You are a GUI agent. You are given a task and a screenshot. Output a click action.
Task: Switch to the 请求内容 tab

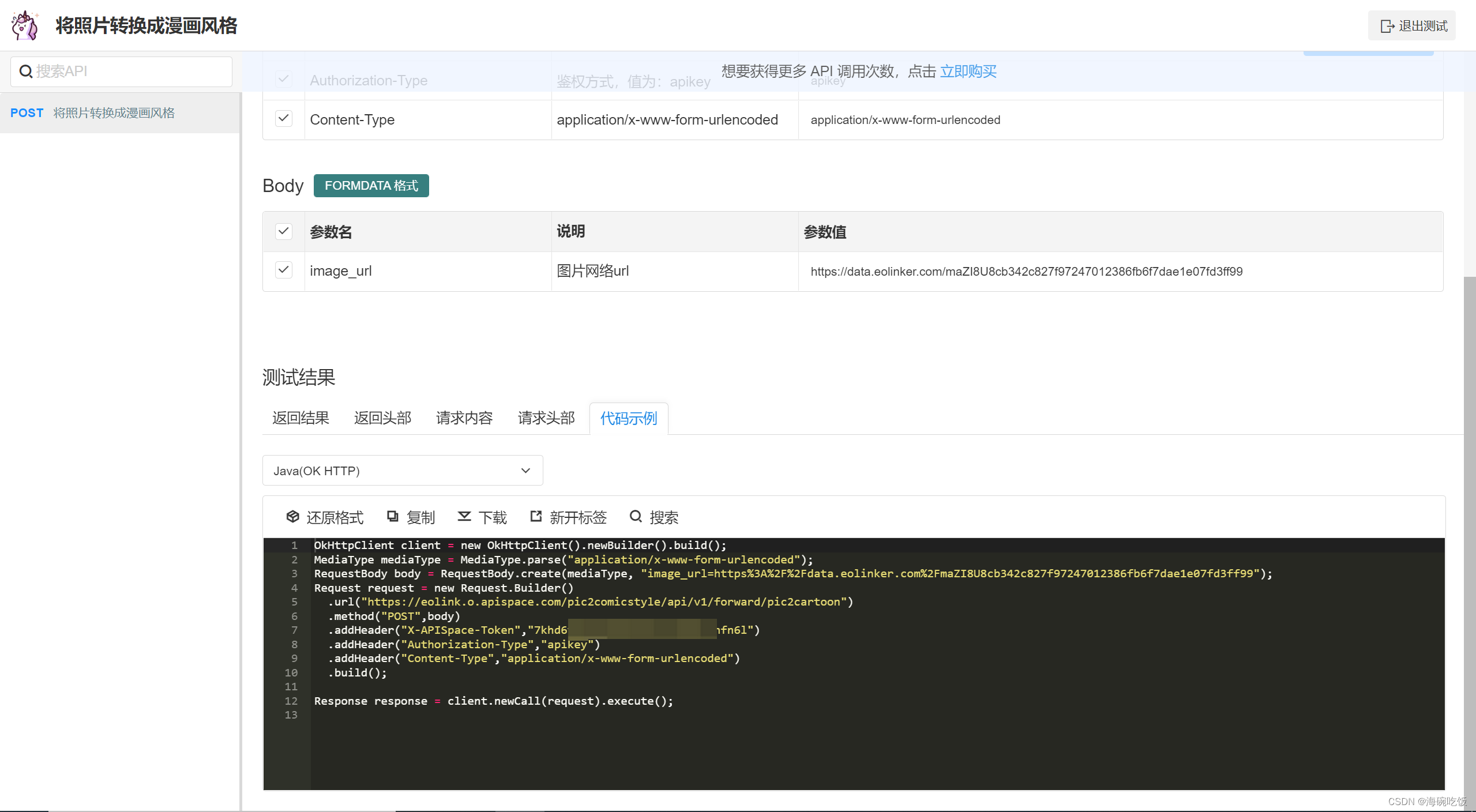464,418
